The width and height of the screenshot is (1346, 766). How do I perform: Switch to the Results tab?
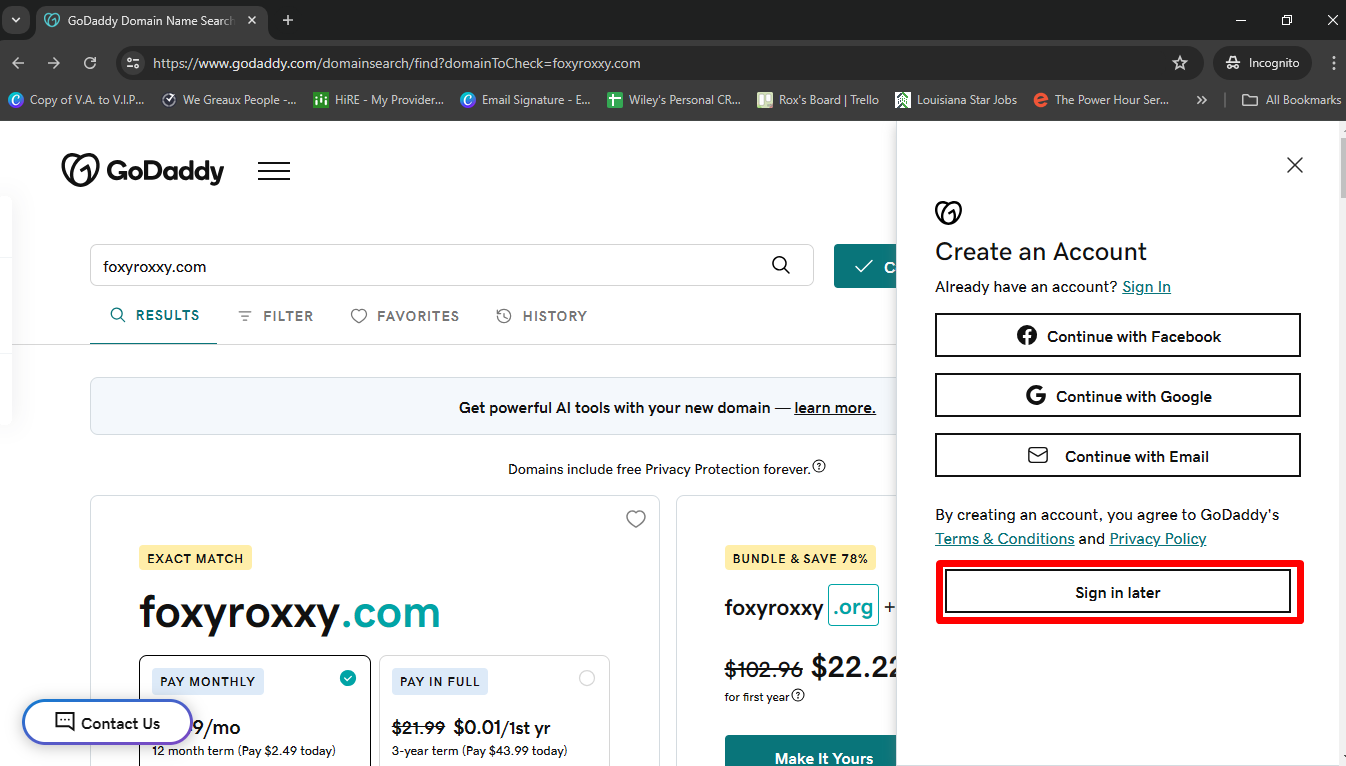[x=154, y=316]
